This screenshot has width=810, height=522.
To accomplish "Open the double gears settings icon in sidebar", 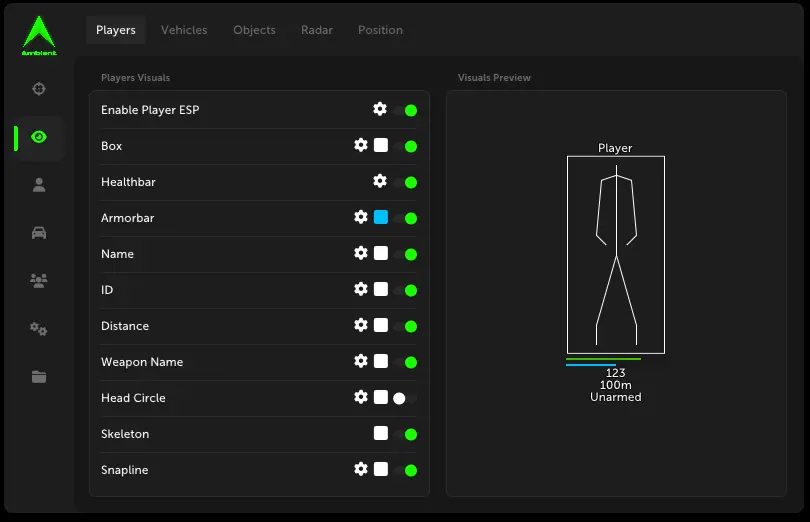I will click(x=39, y=329).
